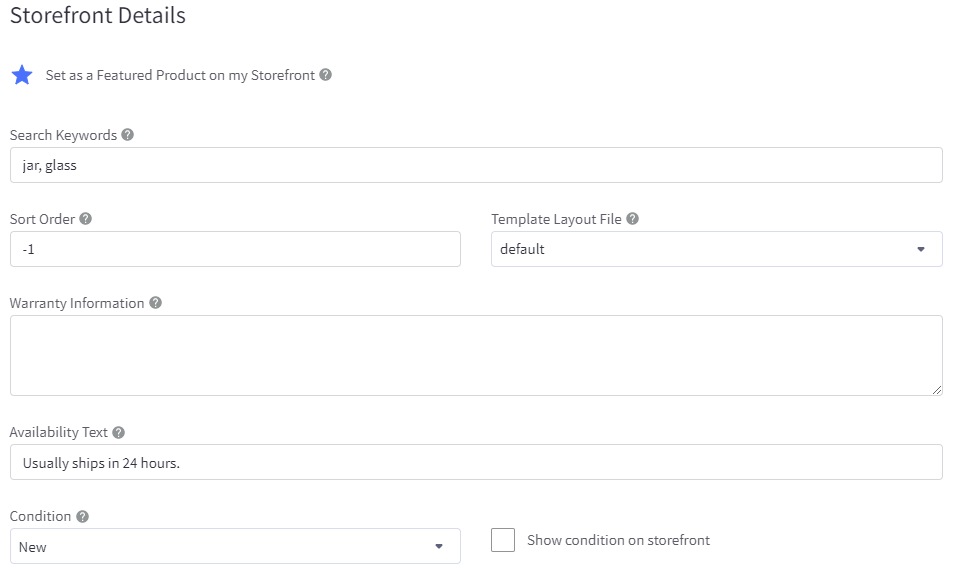Click the Warranty Information field label
955x578 pixels.
coord(77,303)
